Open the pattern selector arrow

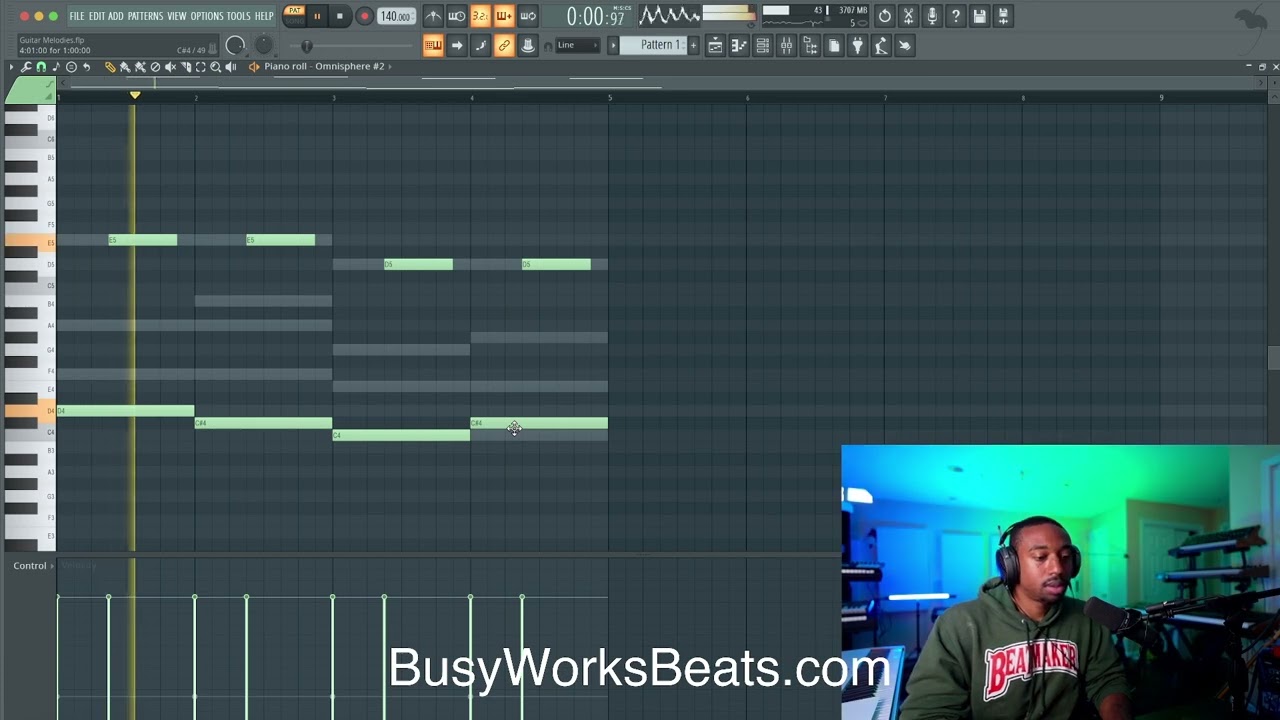click(x=613, y=45)
